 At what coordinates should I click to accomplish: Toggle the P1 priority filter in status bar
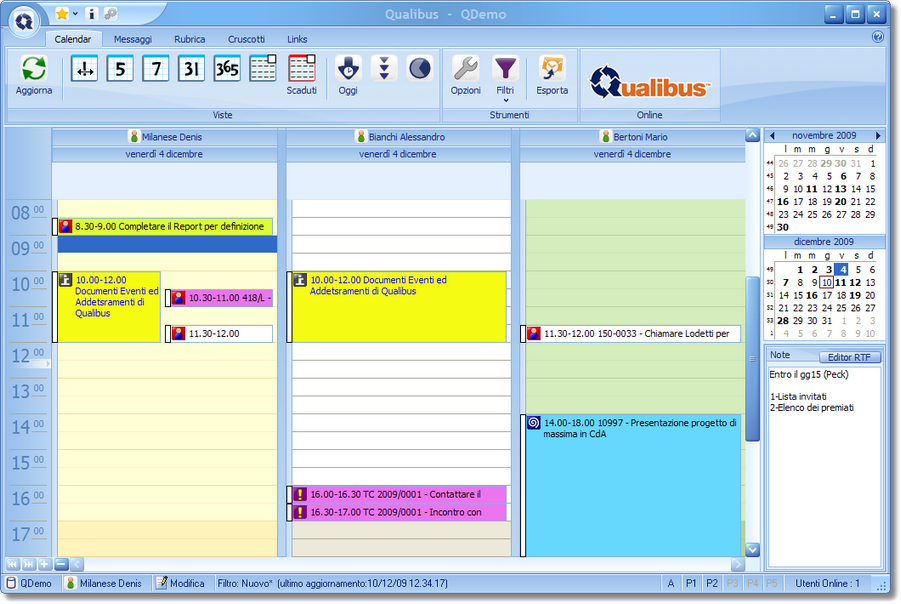click(691, 583)
